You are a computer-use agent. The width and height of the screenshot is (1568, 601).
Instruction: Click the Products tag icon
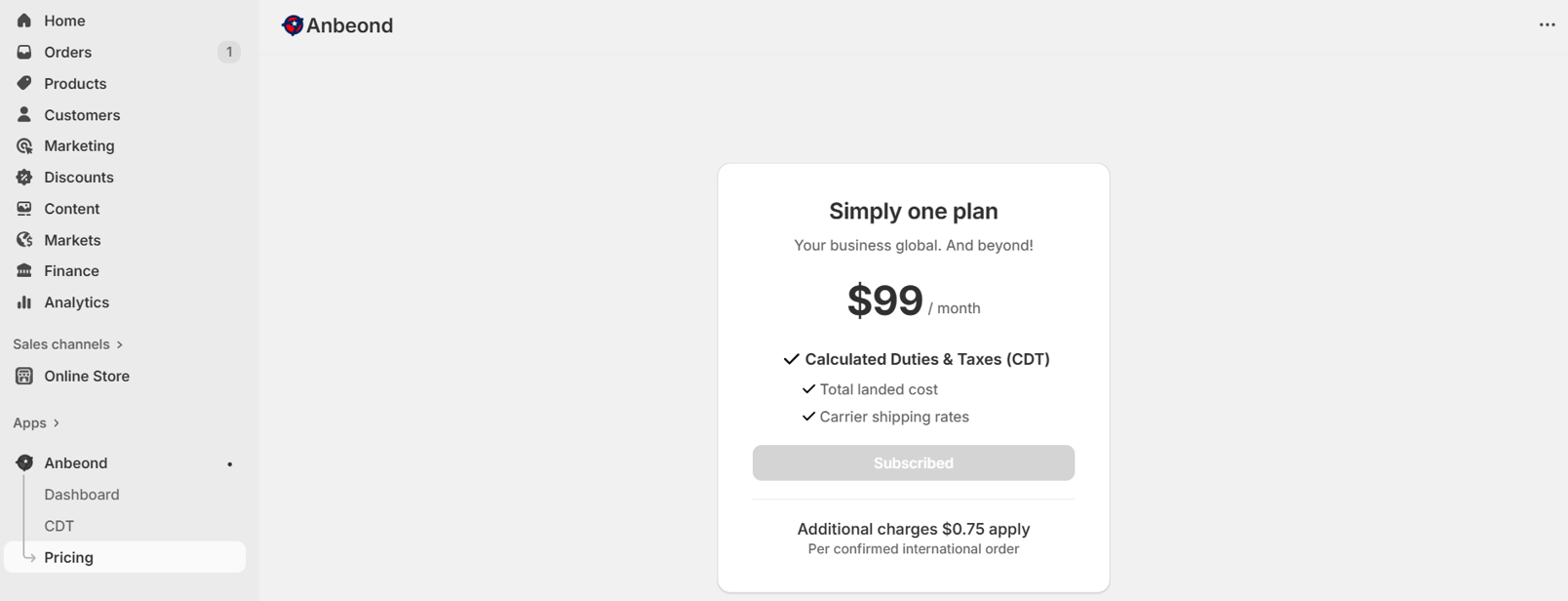pyautogui.click(x=24, y=83)
